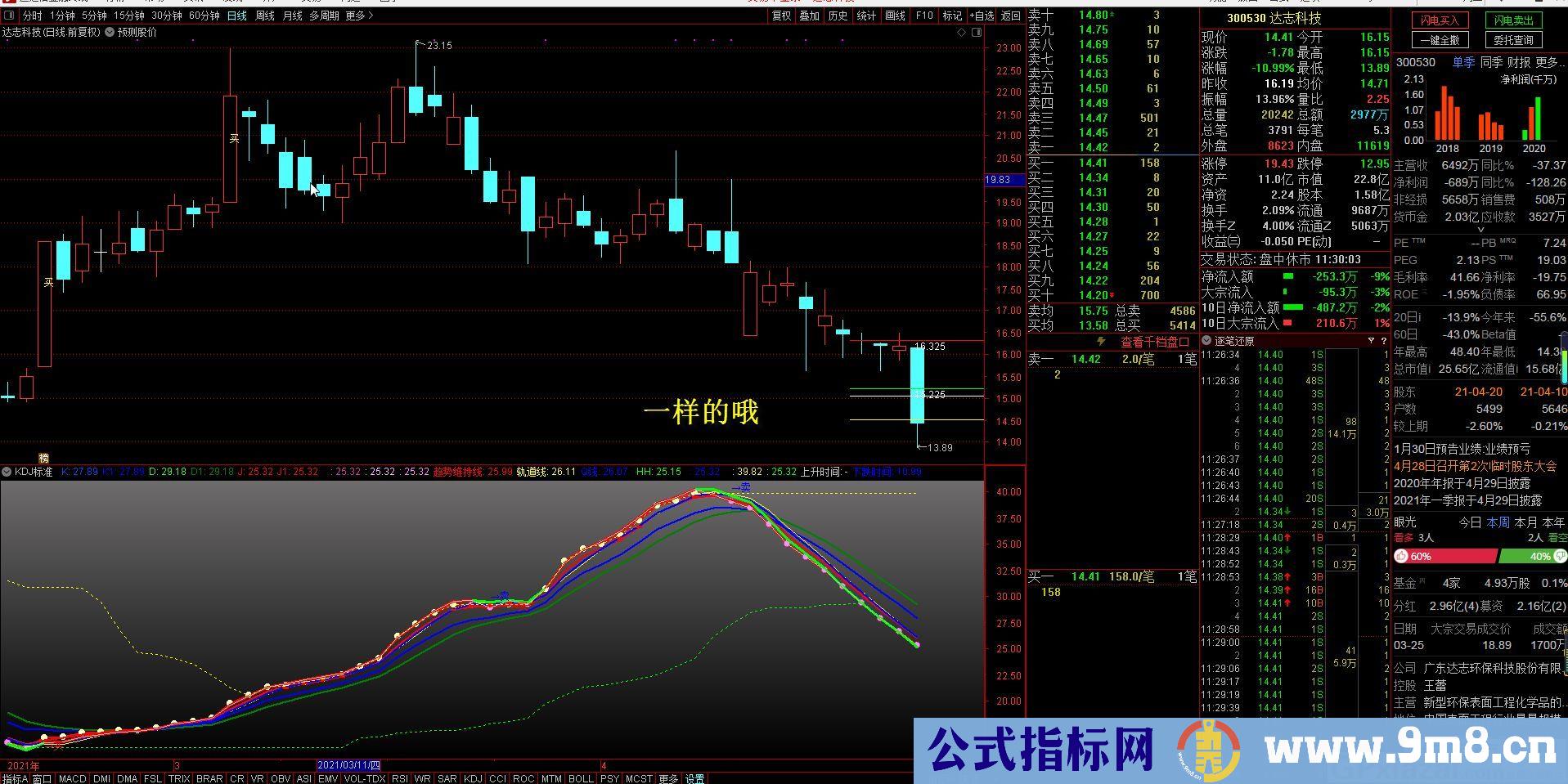Click the 60% bullish vote bar

1444,556
